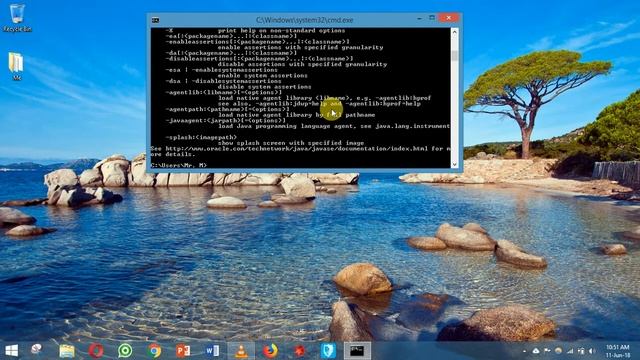The height and width of the screenshot is (360, 640).
Task: Click the cmd scrollbar up arrow
Action: (455, 31)
